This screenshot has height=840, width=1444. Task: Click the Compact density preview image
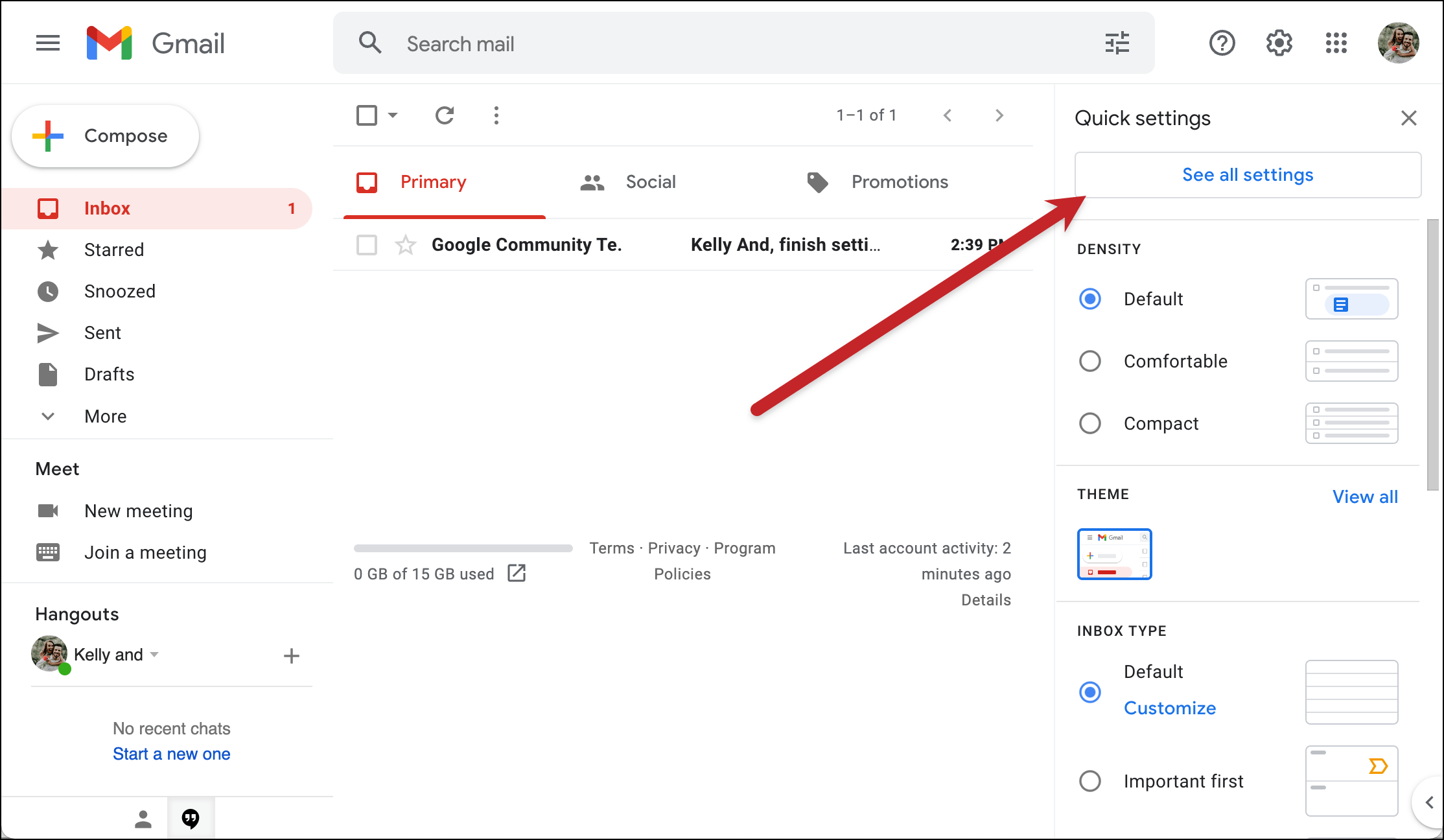point(1351,423)
